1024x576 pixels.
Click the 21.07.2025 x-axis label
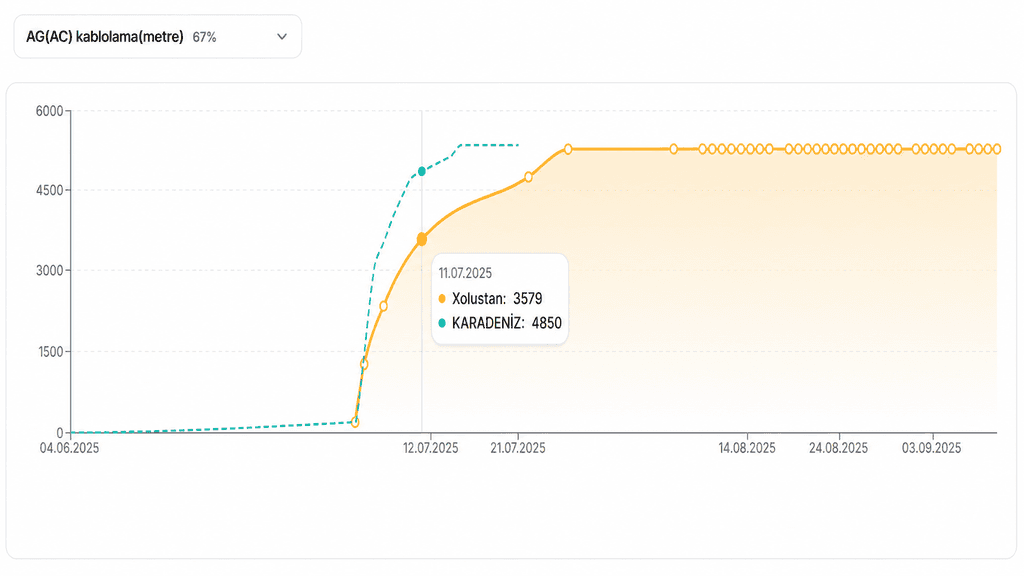(x=518, y=448)
